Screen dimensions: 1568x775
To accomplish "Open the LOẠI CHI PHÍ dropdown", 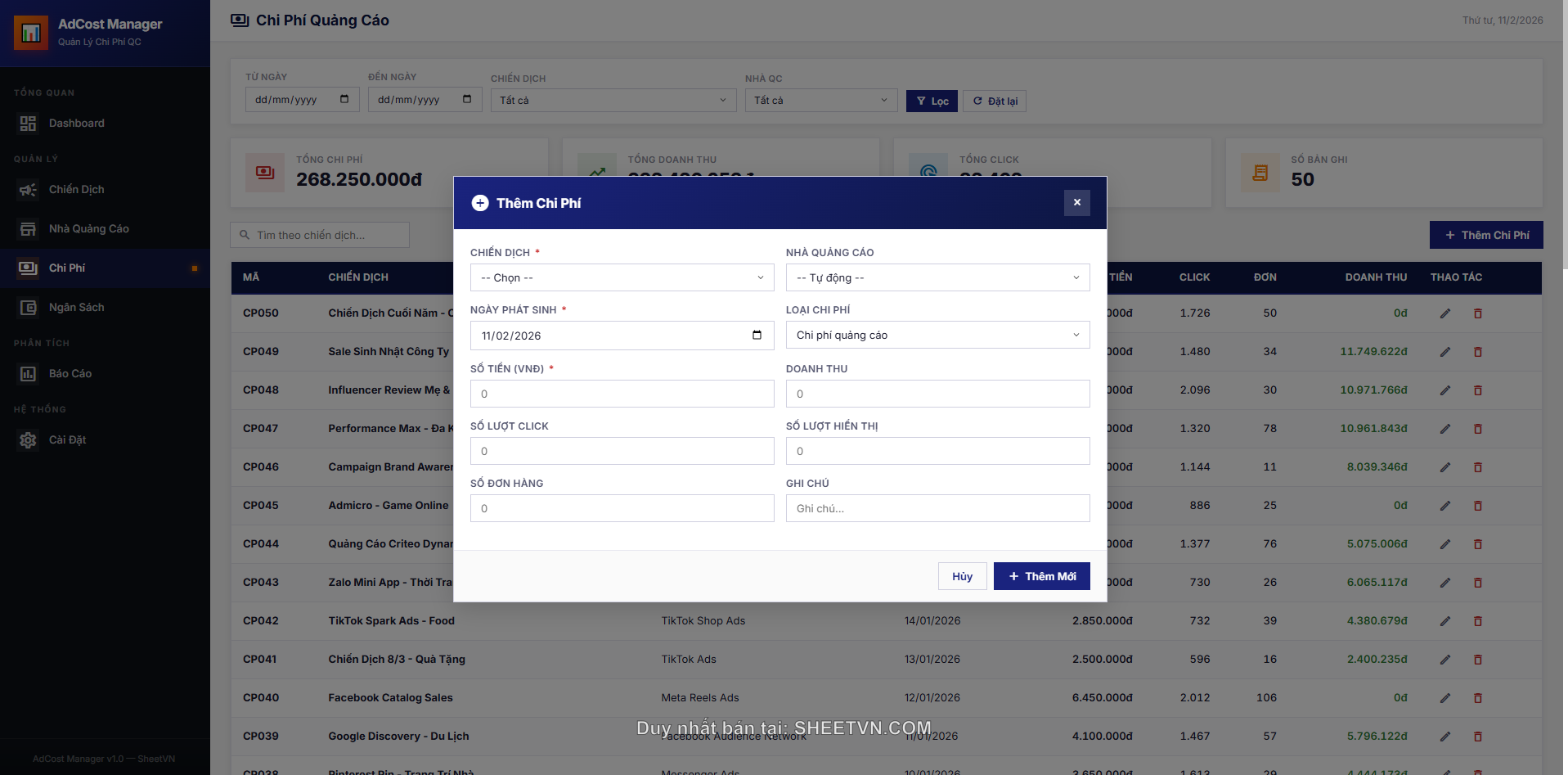I will pyautogui.click(x=937, y=335).
